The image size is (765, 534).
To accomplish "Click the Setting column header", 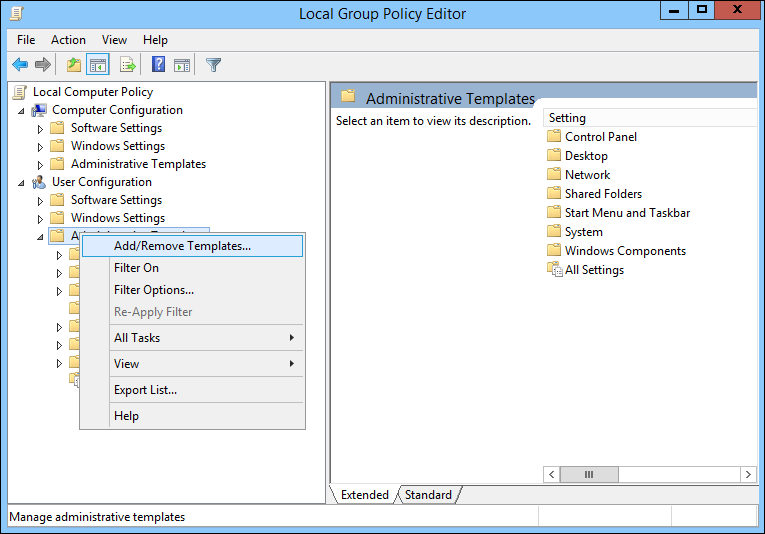I will click(x=650, y=118).
